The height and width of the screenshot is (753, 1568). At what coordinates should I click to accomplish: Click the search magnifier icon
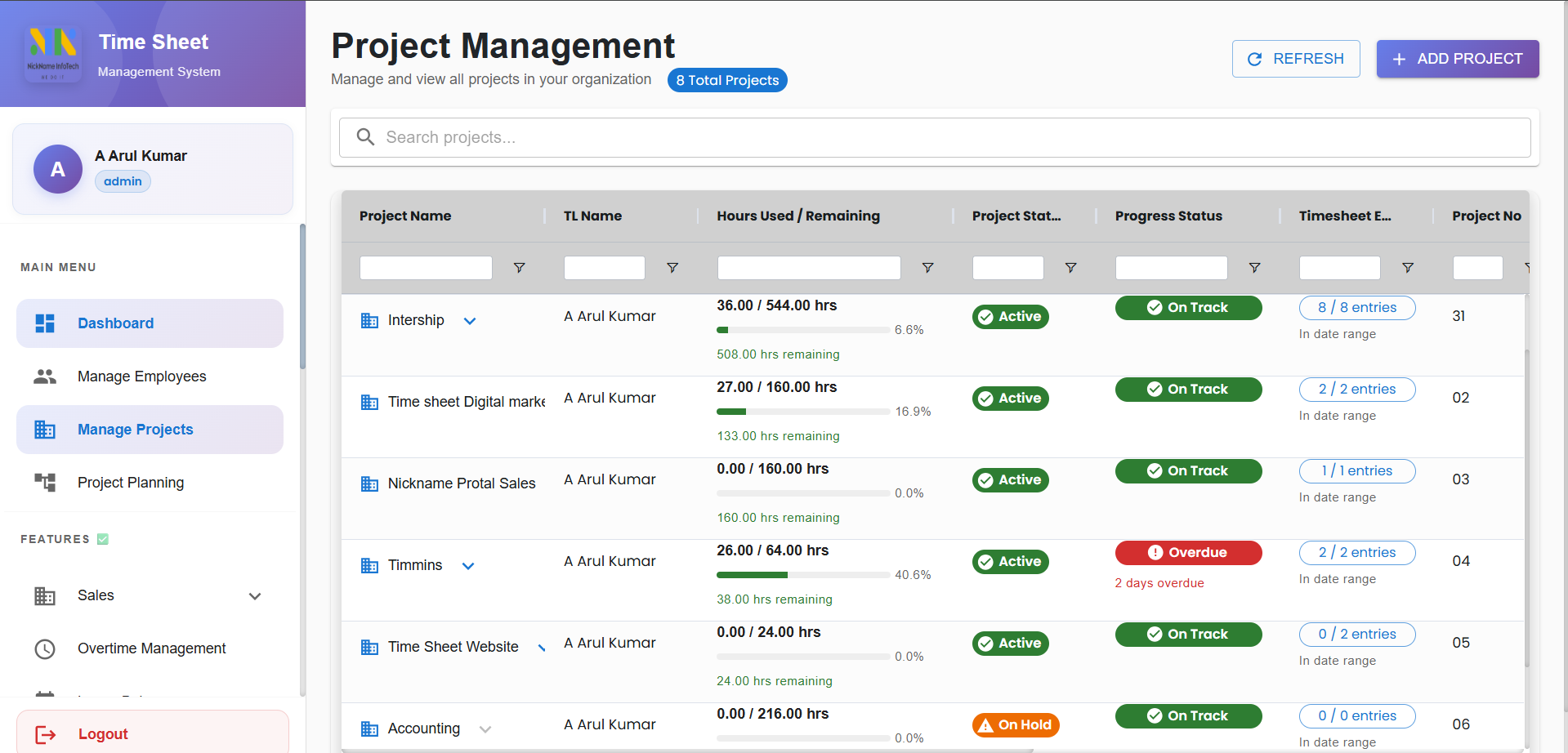point(365,137)
